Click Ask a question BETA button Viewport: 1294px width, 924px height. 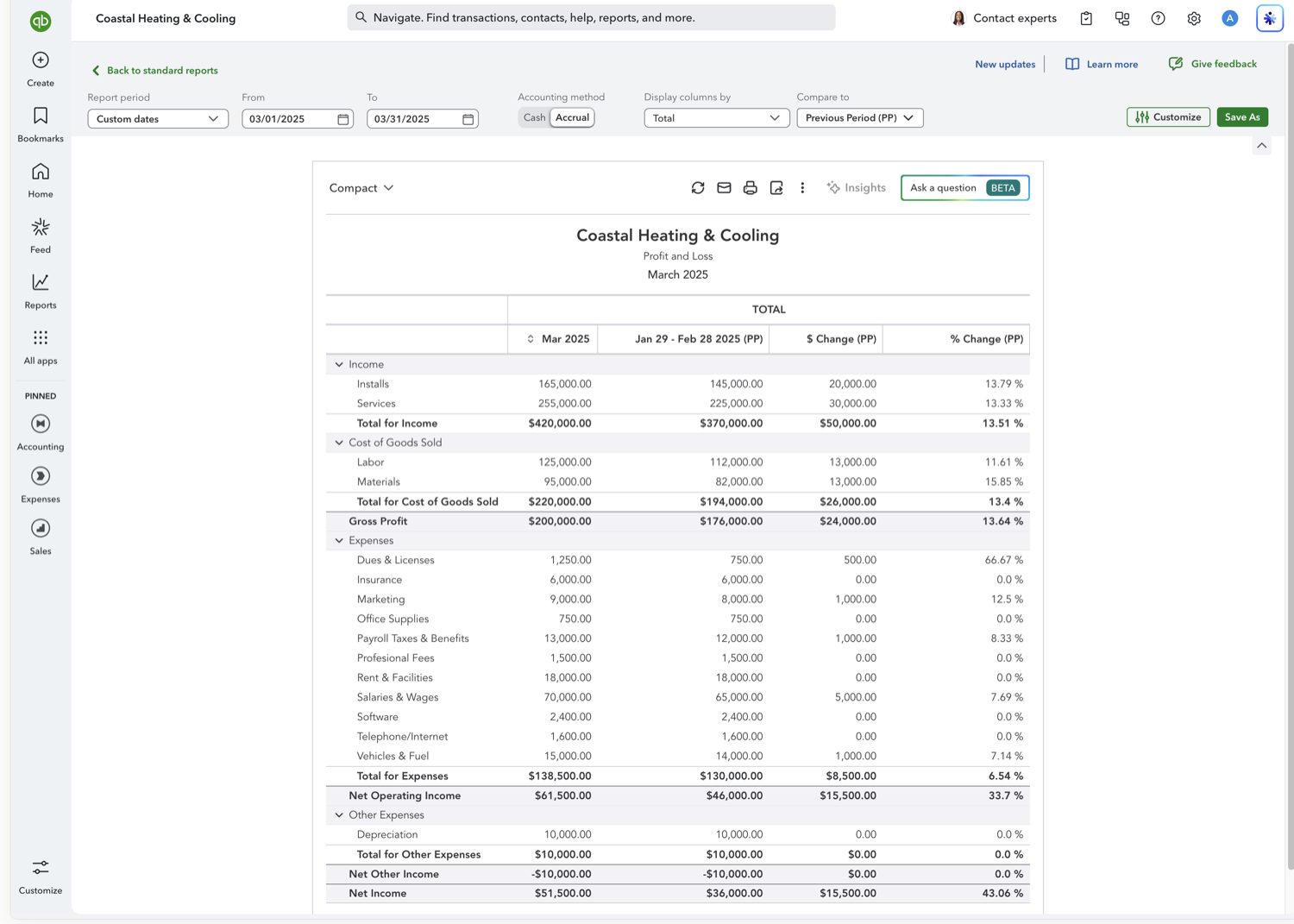964,188
